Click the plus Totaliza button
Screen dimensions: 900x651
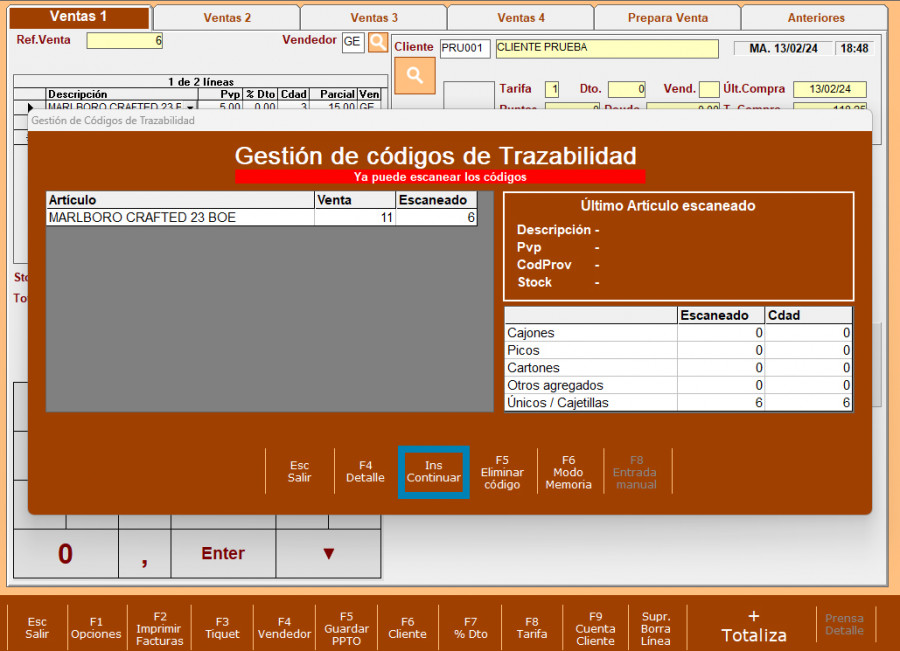point(753,626)
